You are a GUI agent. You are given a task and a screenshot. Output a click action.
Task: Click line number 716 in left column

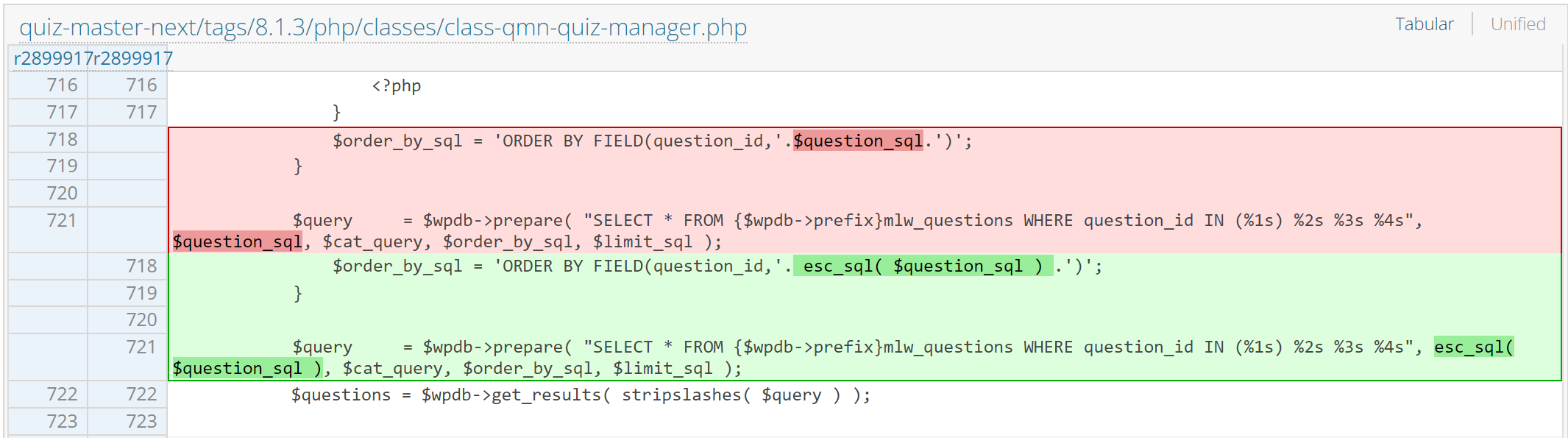(x=63, y=85)
